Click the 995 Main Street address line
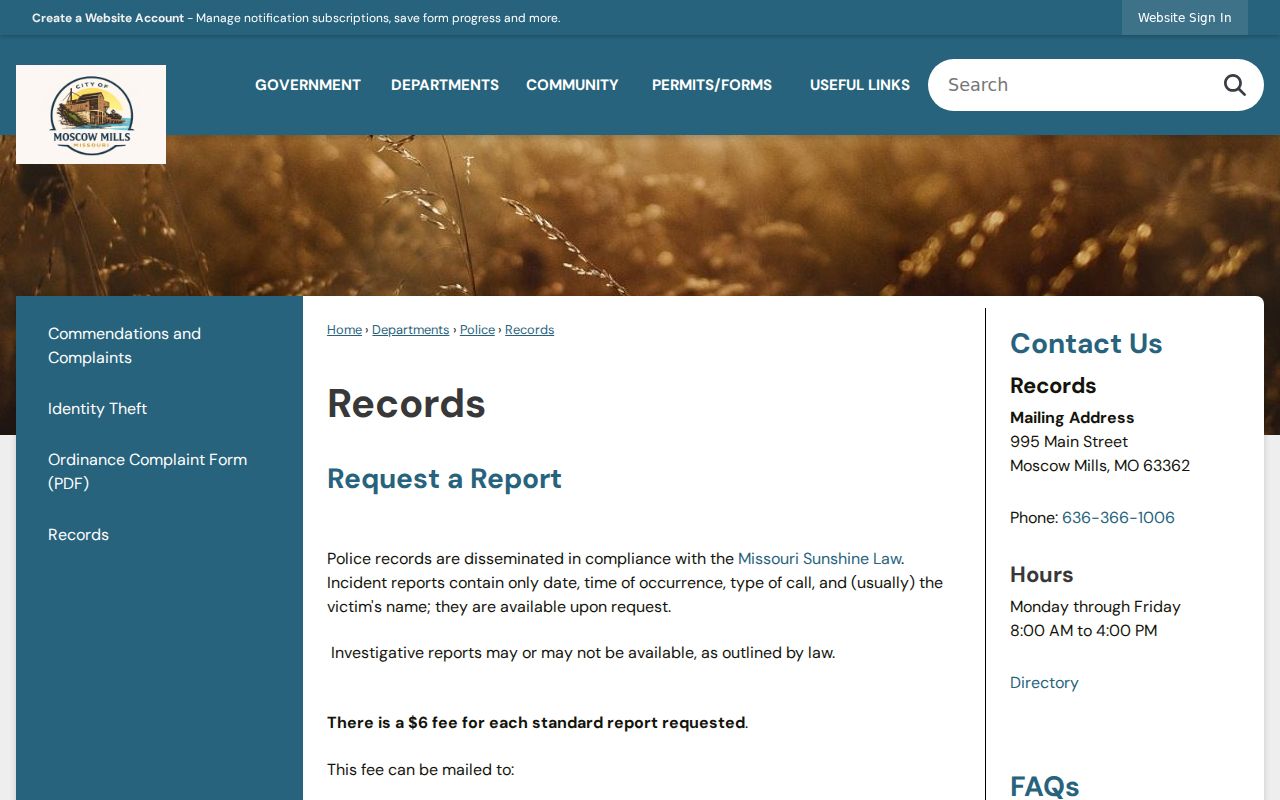This screenshot has height=800, width=1280. 1069,442
